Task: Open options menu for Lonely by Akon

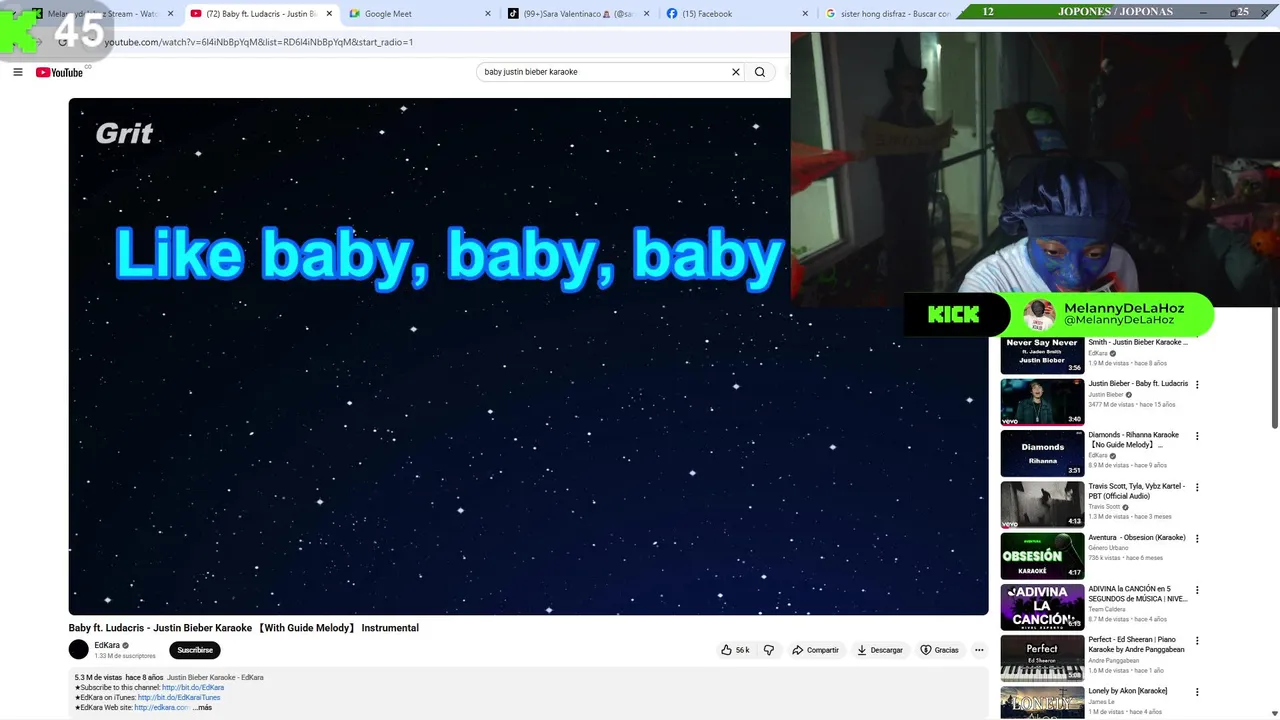Action: pyautogui.click(x=1197, y=692)
